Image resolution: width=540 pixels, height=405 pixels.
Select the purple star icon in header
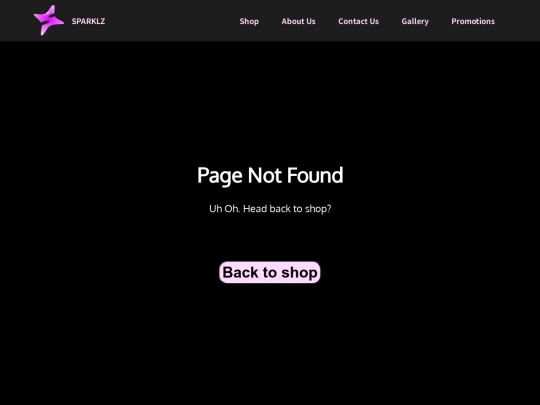pos(49,20)
